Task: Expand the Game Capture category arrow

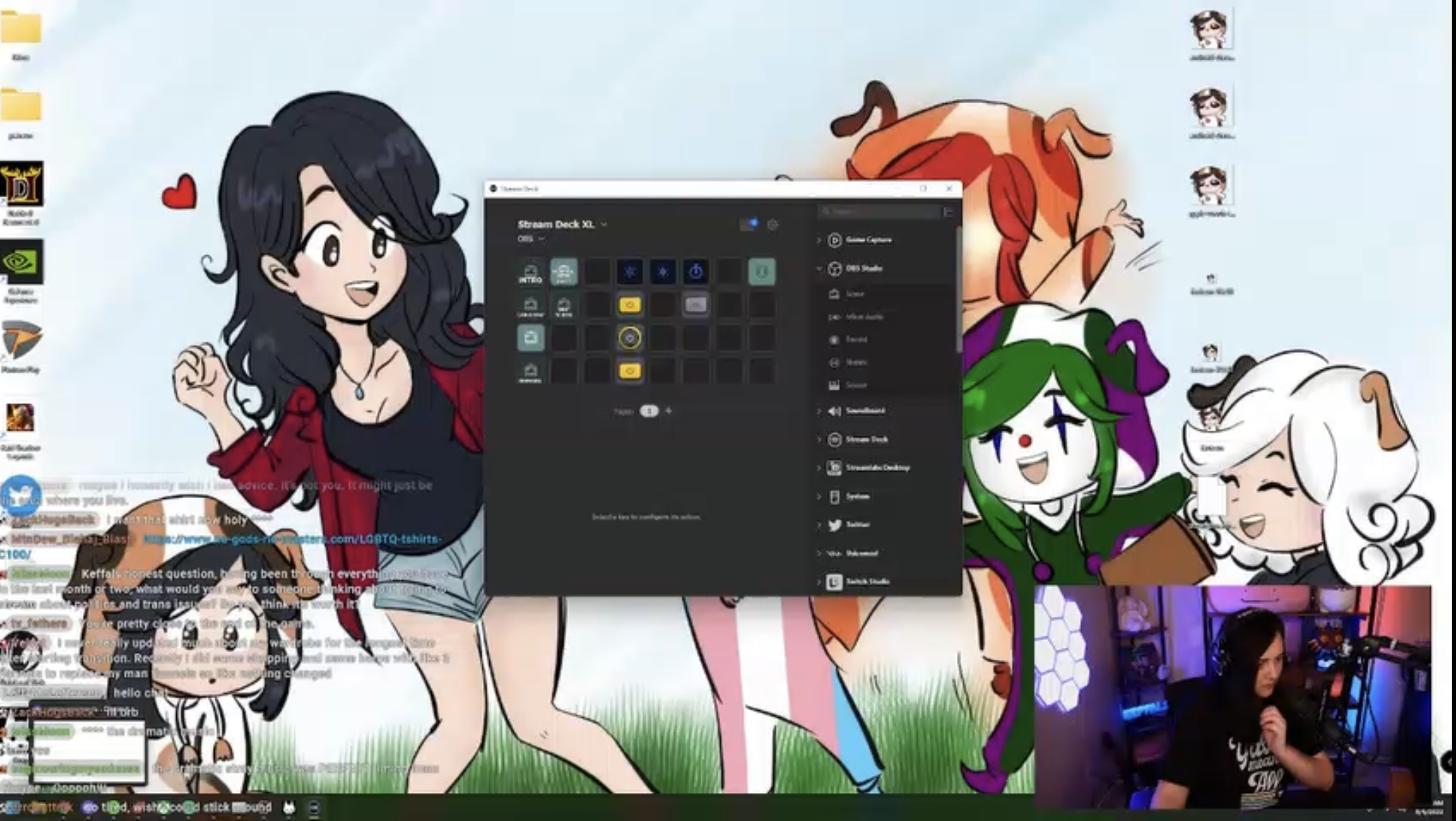Action: (x=819, y=240)
